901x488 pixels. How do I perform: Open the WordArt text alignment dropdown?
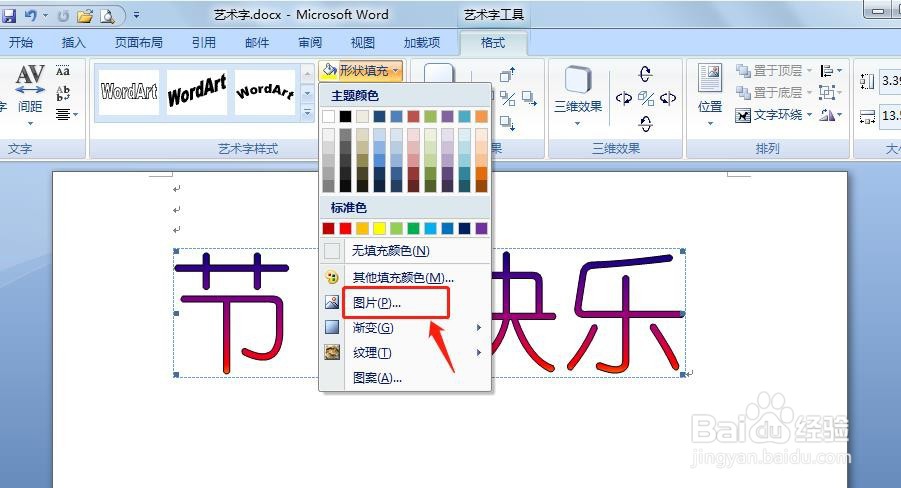pos(66,114)
